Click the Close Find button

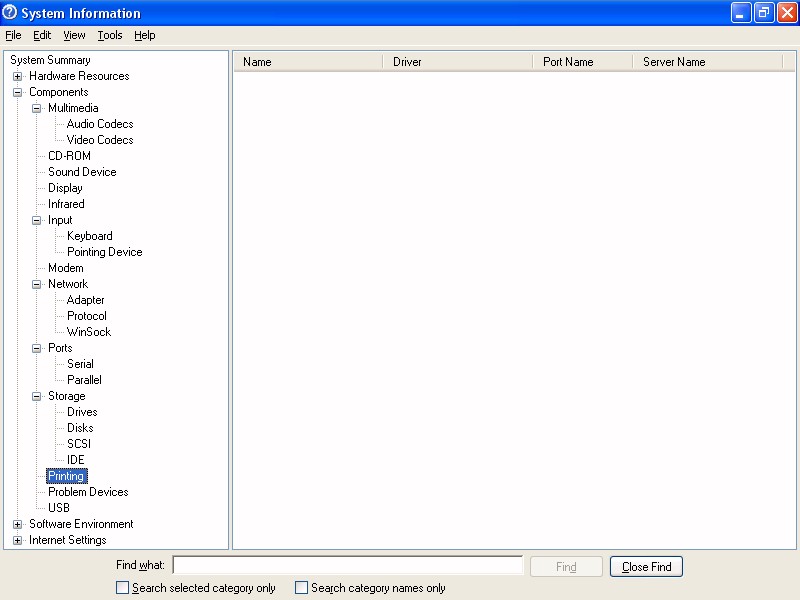click(x=646, y=567)
